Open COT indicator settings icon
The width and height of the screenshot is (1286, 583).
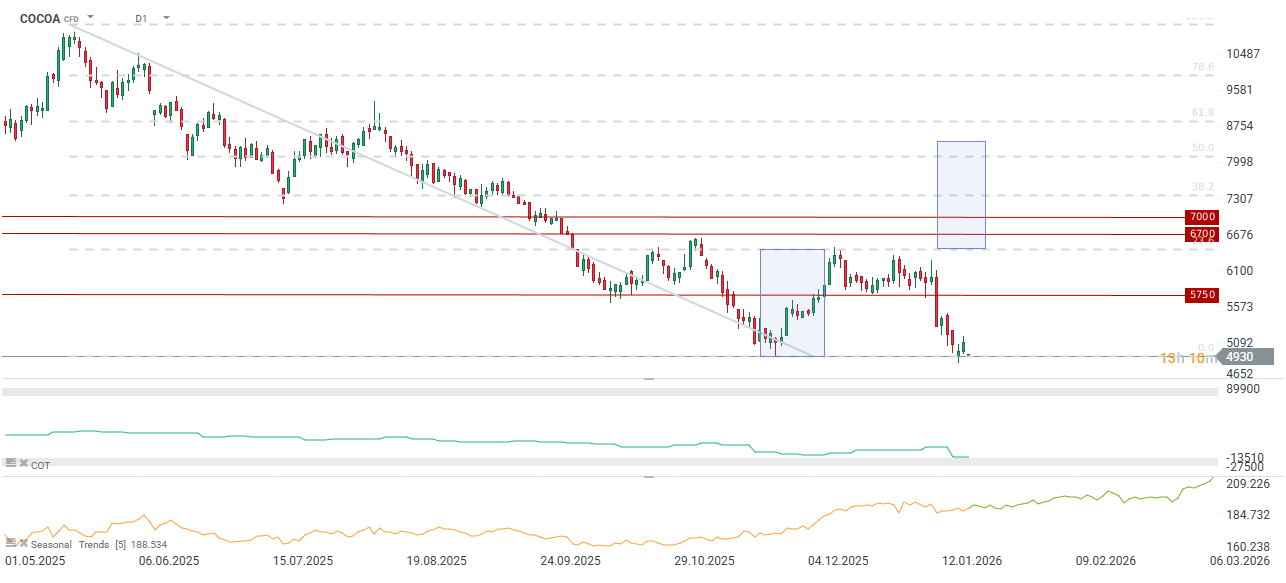(11, 464)
